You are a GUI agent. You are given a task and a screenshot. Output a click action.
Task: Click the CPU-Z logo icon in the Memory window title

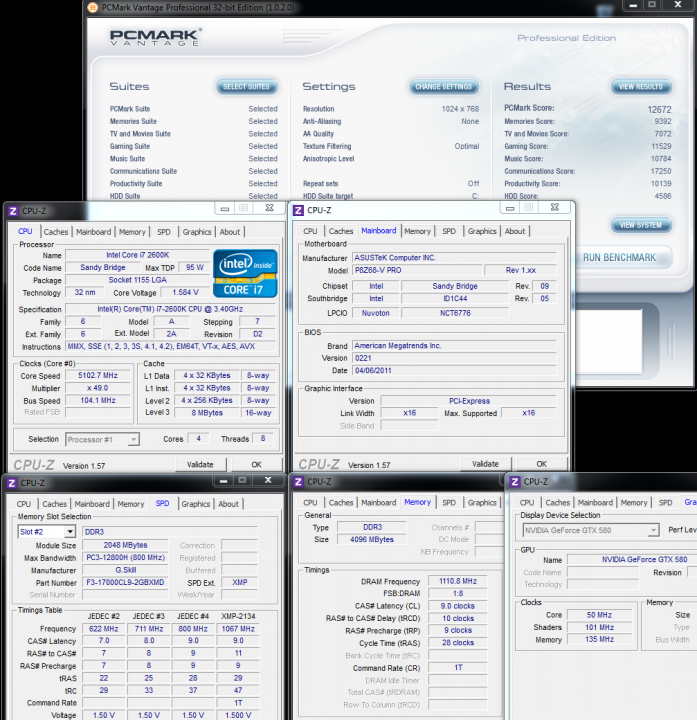coord(298,482)
